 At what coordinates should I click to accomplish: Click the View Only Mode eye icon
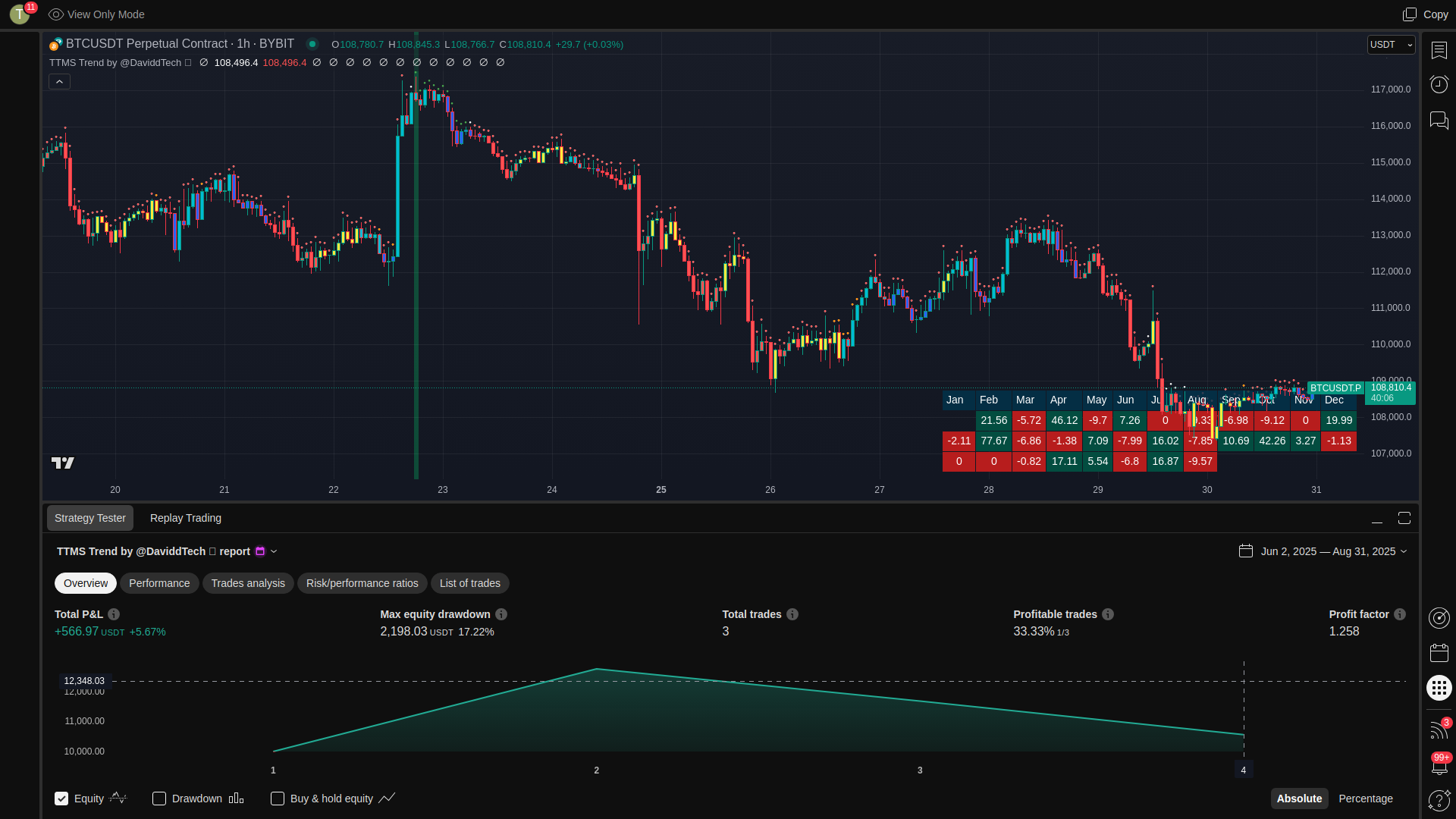pyautogui.click(x=56, y=14)
